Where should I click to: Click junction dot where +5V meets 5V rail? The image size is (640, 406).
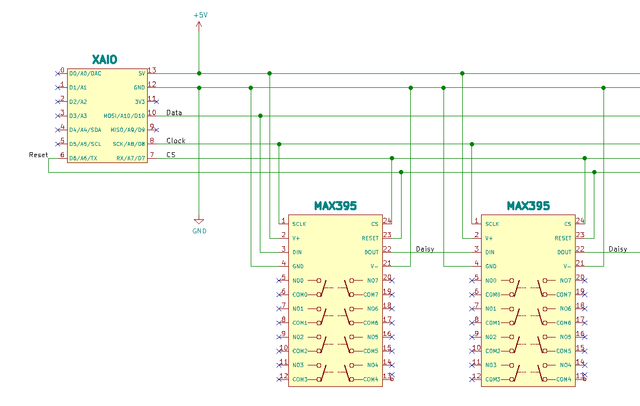click(x=199, y=73)
